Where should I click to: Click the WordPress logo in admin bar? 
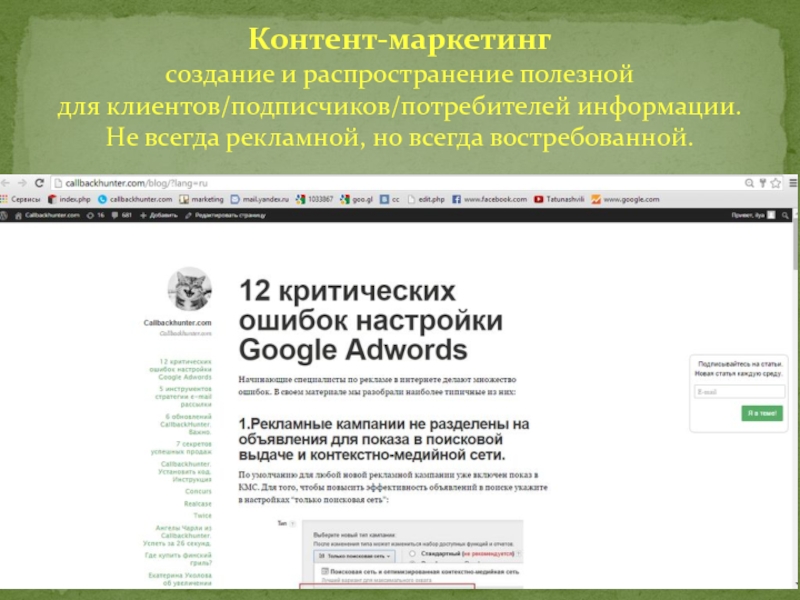4,215
